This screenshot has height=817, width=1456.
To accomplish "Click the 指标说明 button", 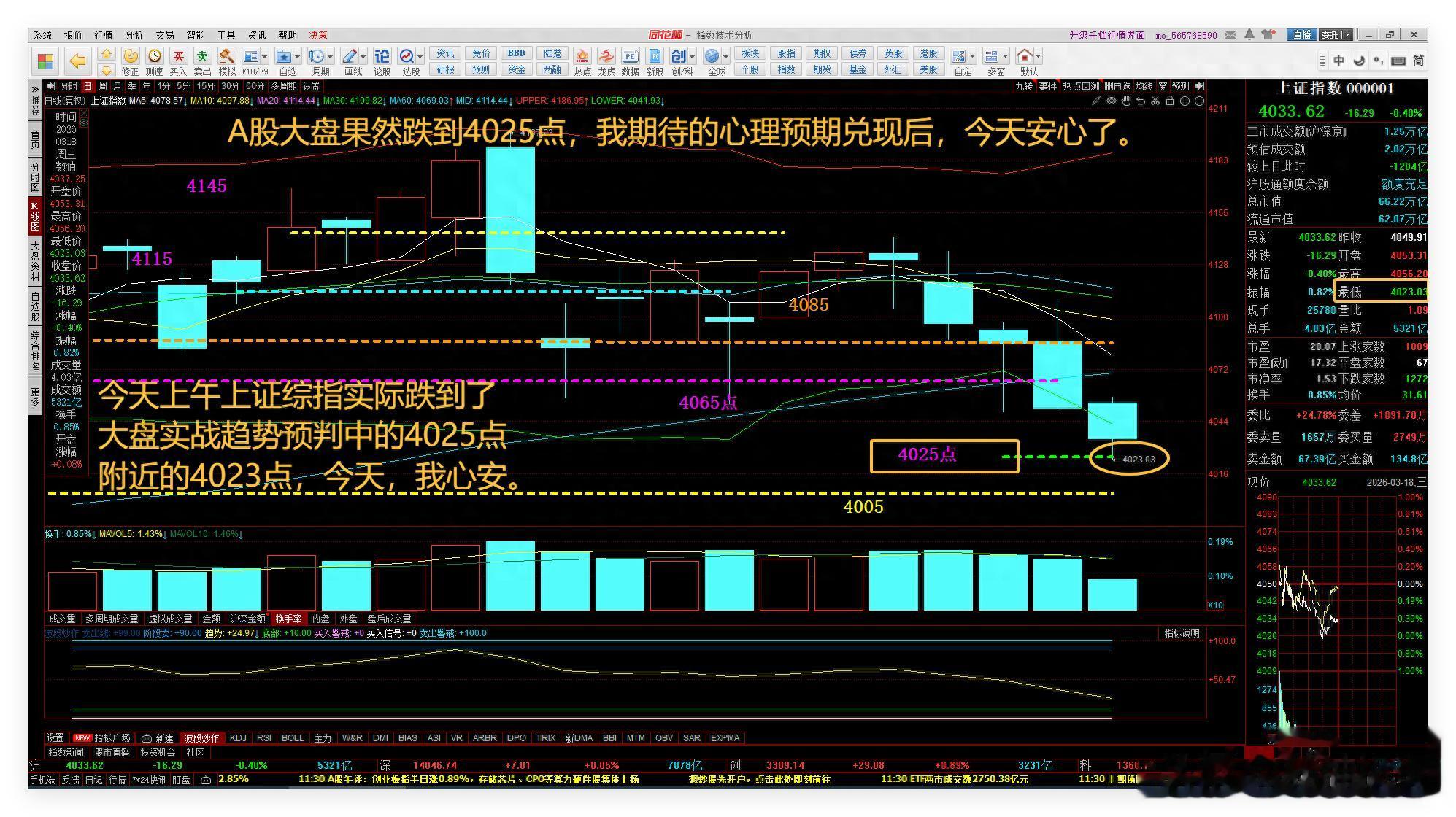I will pos(1182,633).
